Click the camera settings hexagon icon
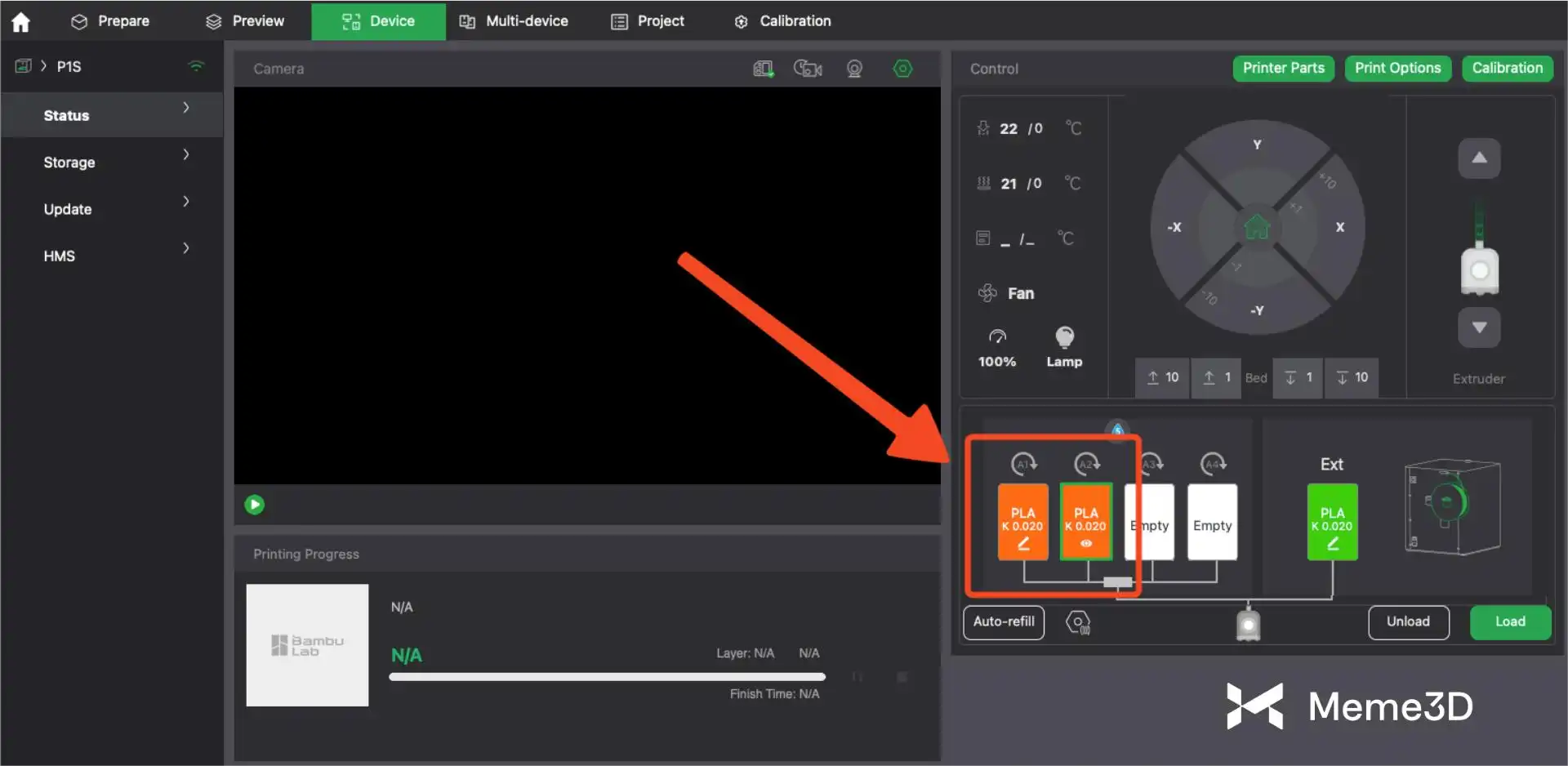Viewport: 1568px width, 766px height. click(x=902, y=69)
